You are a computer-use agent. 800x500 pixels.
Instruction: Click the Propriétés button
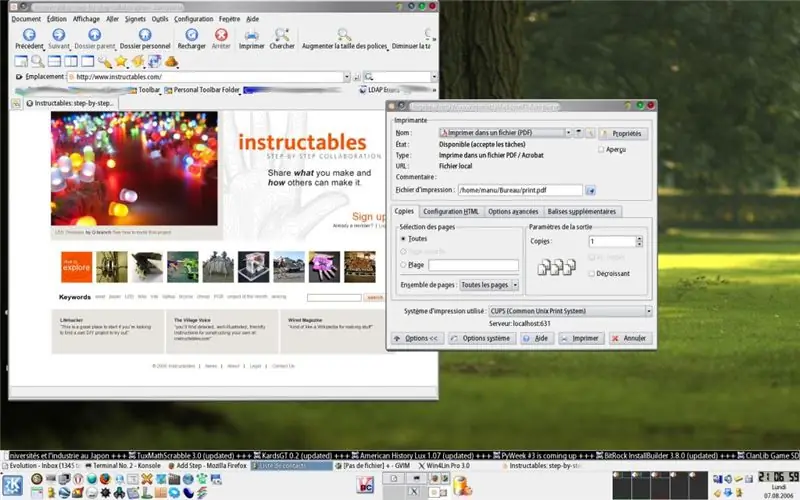click(623, 134)
